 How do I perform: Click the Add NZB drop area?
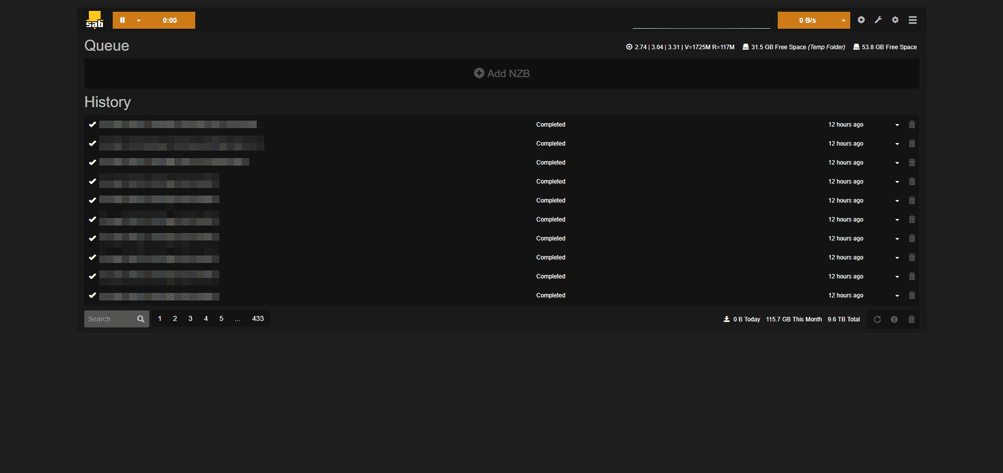[x=501, y=73]
